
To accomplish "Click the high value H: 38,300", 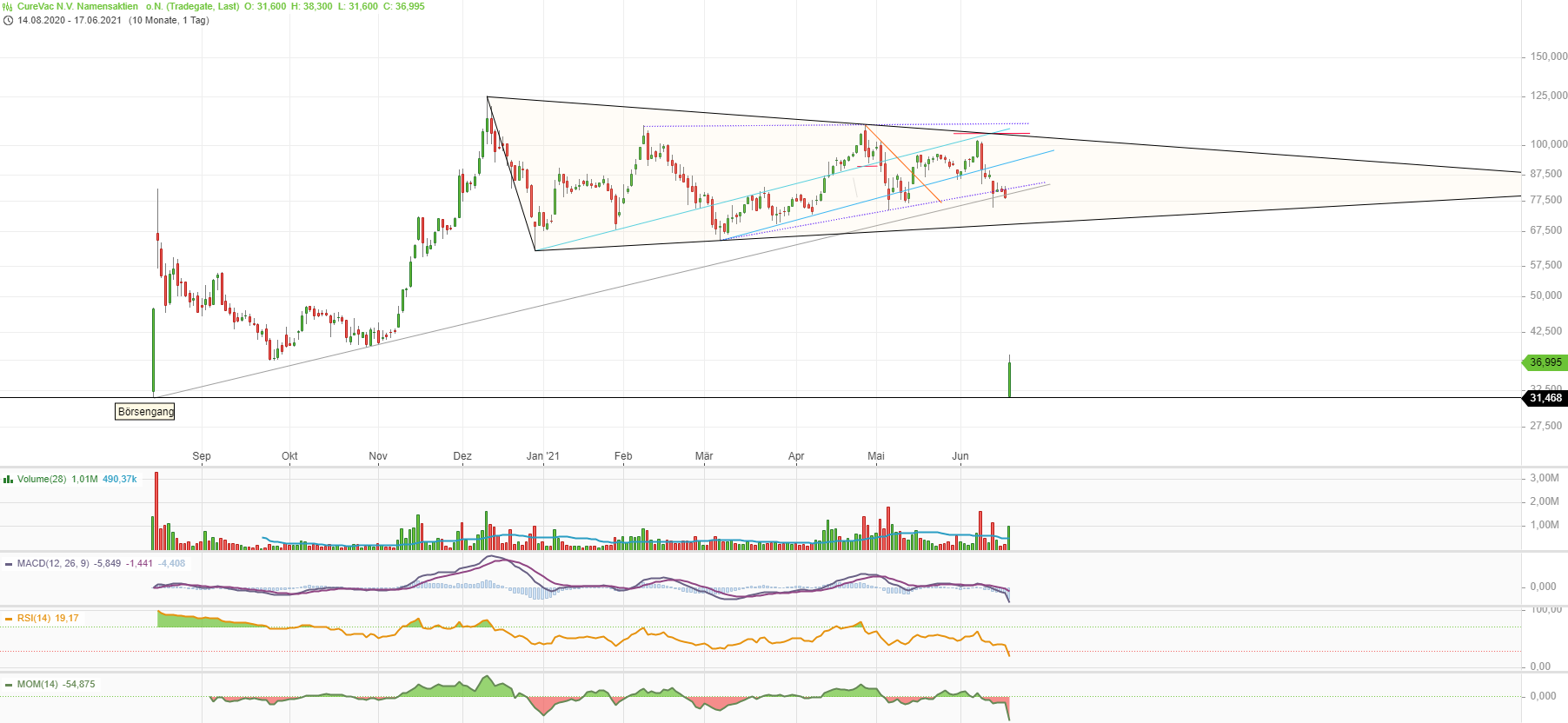I will point(311,6).
